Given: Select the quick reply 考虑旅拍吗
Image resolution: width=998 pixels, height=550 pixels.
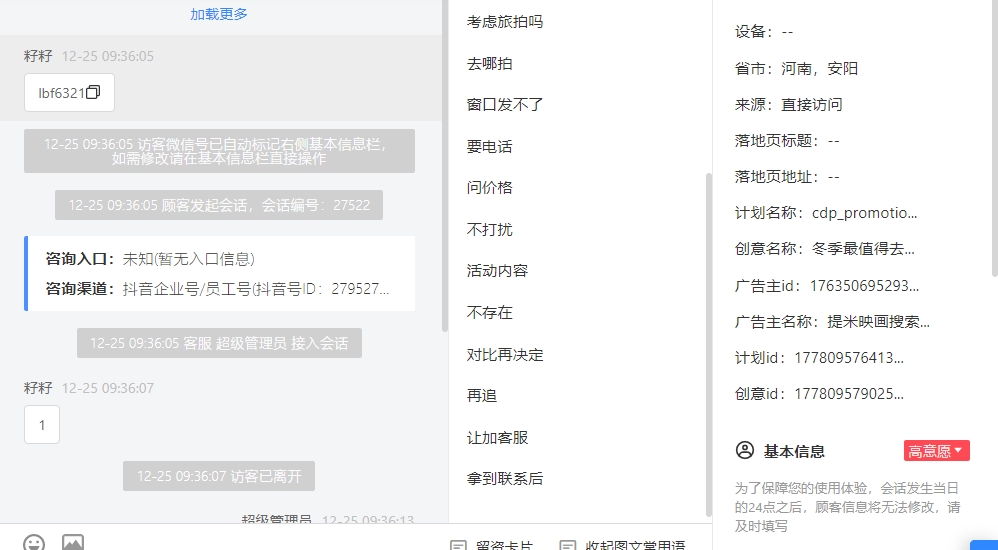Looking at the screenshot, I should [x=505, y=22].
